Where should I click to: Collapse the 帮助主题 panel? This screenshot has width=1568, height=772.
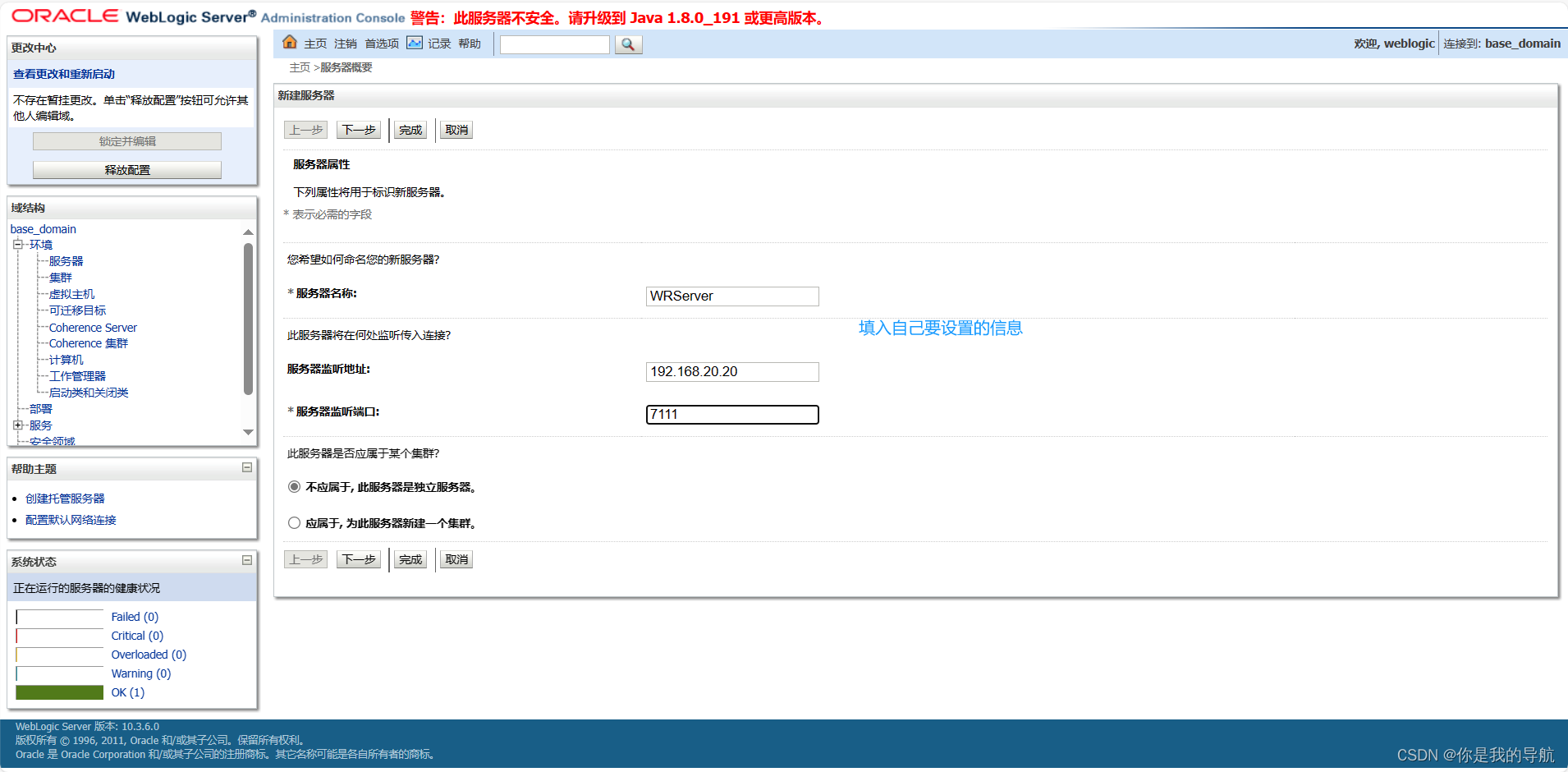point(245,467)
